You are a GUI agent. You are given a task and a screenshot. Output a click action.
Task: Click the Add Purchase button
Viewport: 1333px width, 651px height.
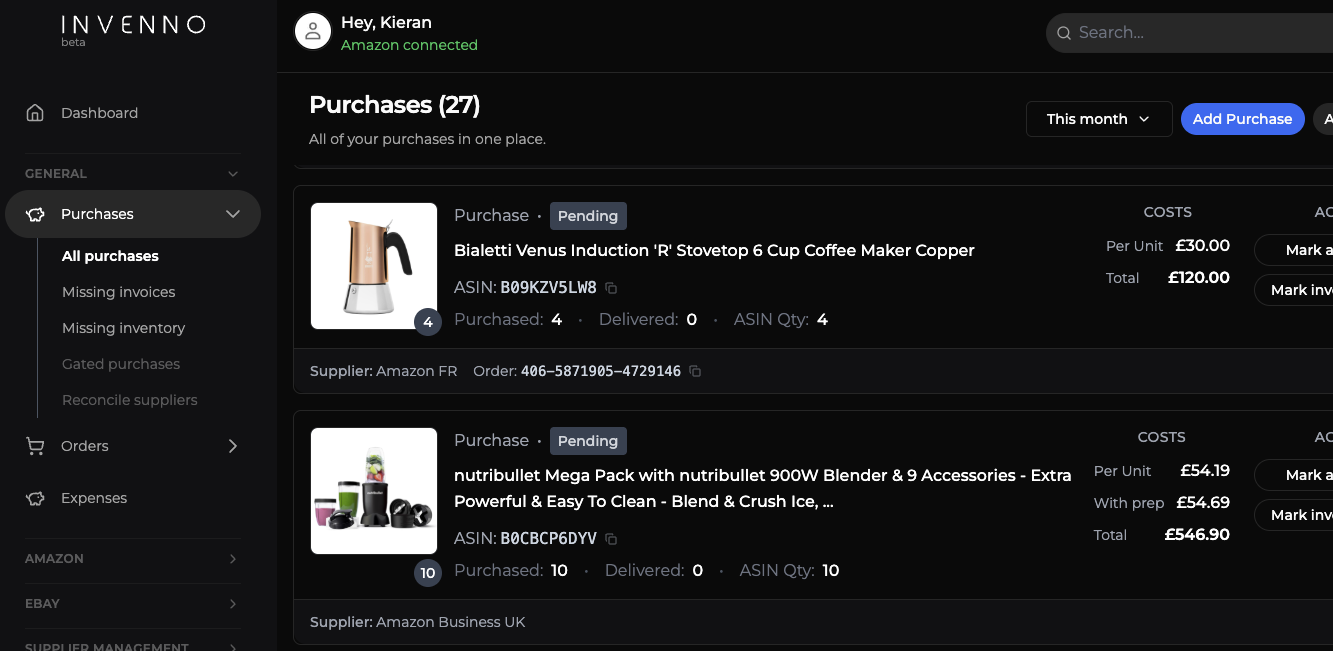pos(1242,119)
